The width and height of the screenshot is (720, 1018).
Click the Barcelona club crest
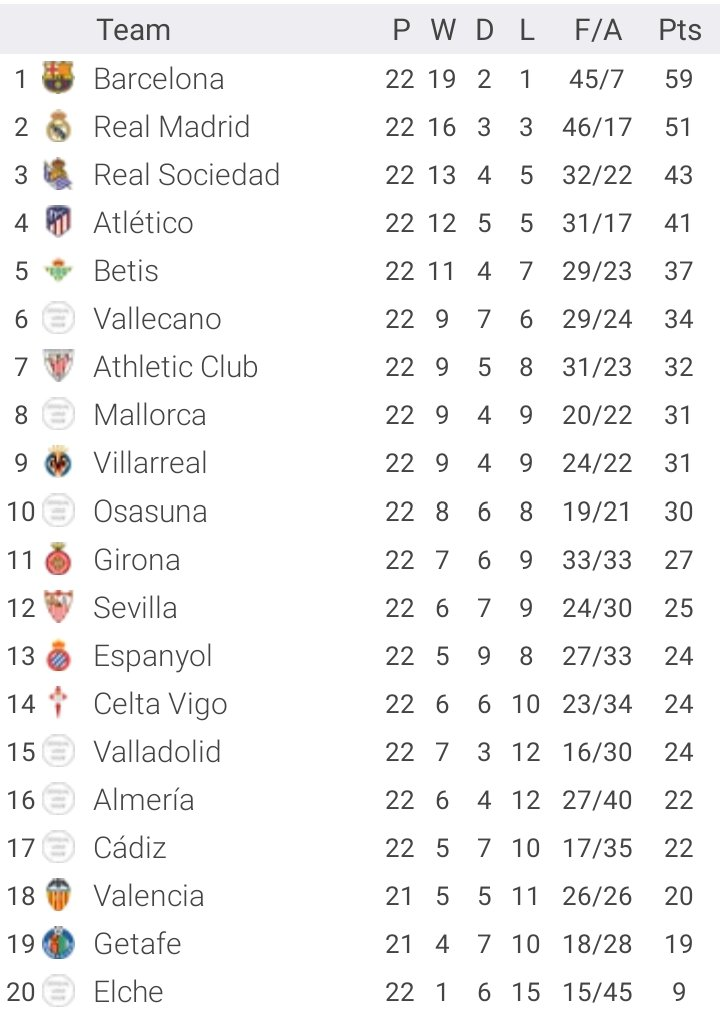click(x=58, y=78)
